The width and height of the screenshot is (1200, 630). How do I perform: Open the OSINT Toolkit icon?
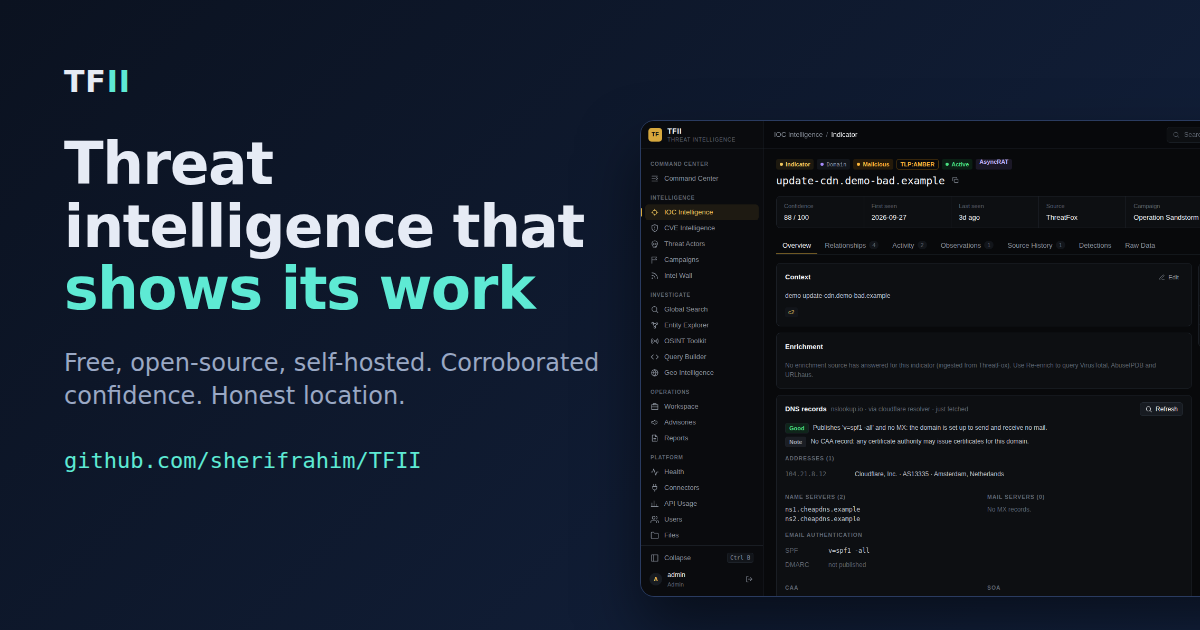pos(655,341)
